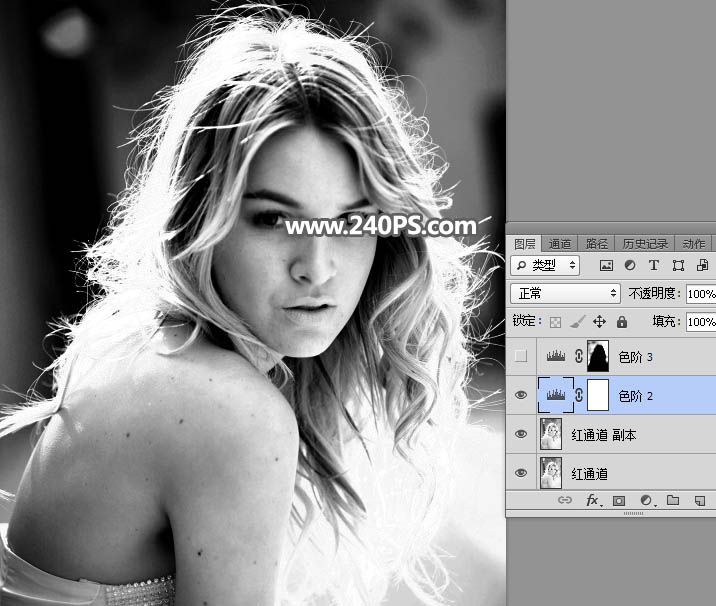Open the 类型 layer filter dropdown

545,265
